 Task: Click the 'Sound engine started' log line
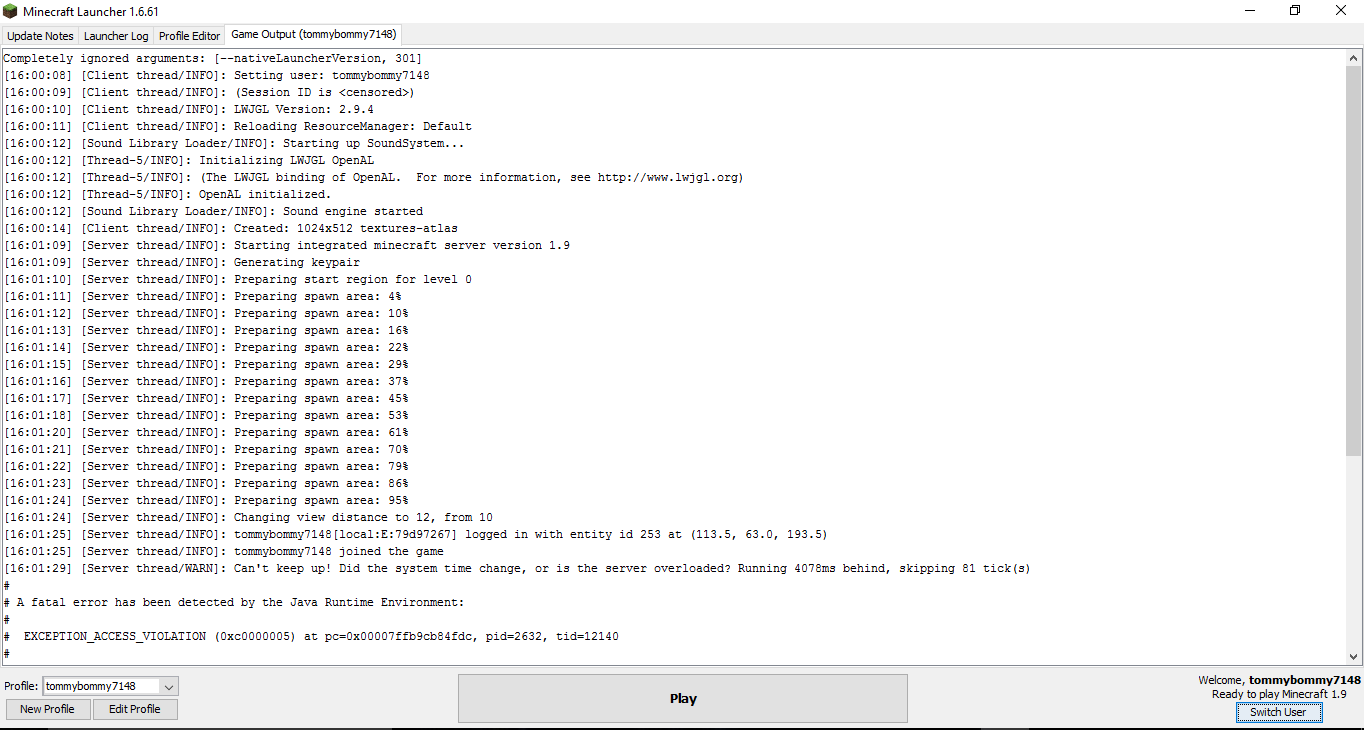pyautogui.click(x=213, y=211)
